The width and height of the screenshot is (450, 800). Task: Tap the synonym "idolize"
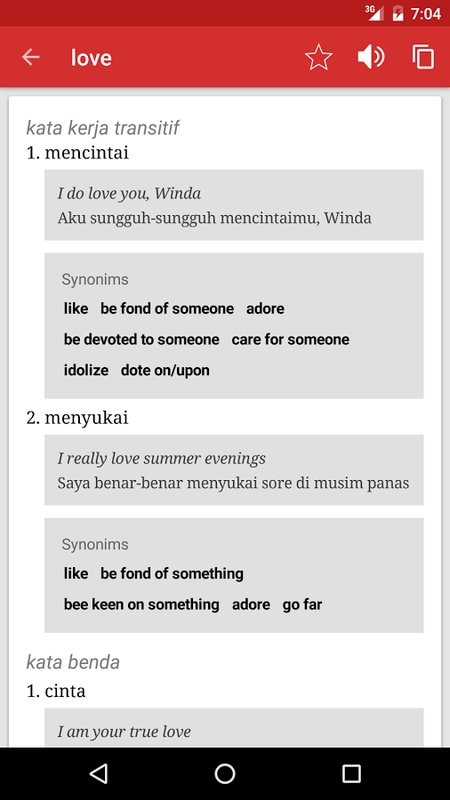tap(86, 370)
